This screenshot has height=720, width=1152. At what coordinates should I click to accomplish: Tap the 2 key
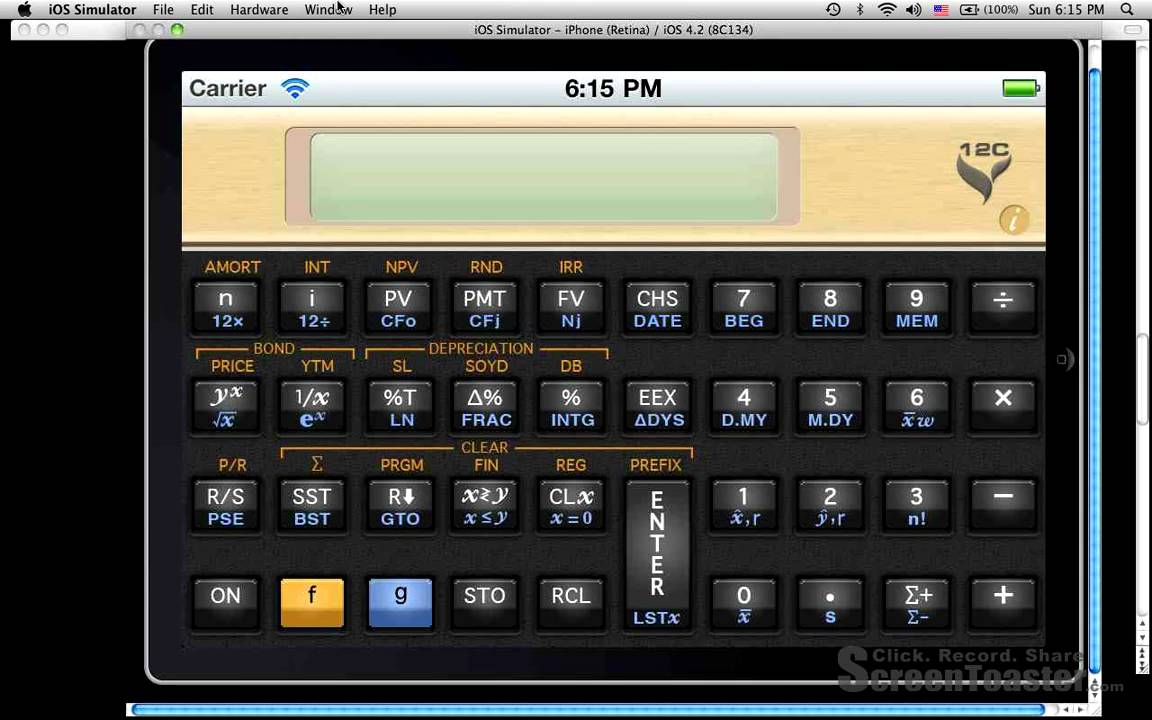(830, 506)
